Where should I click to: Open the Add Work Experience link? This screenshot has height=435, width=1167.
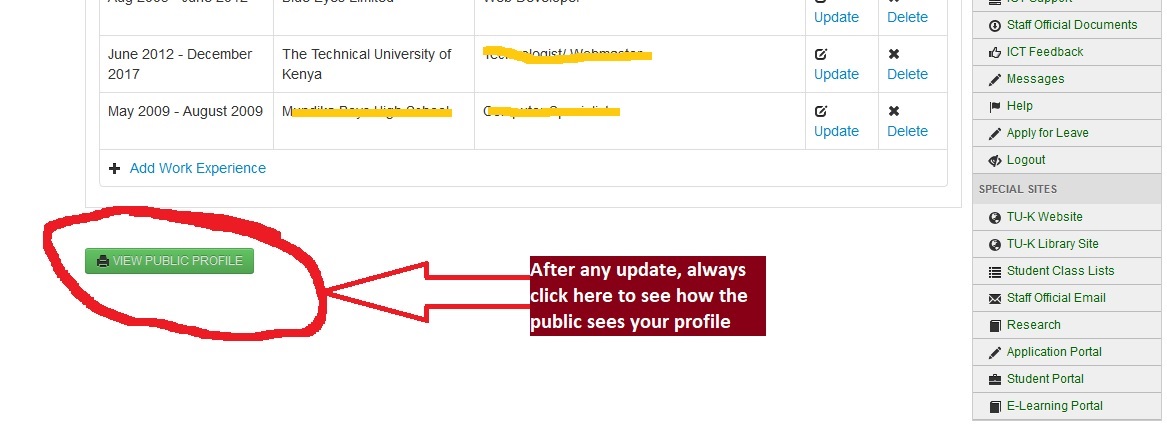pos(197,168)
